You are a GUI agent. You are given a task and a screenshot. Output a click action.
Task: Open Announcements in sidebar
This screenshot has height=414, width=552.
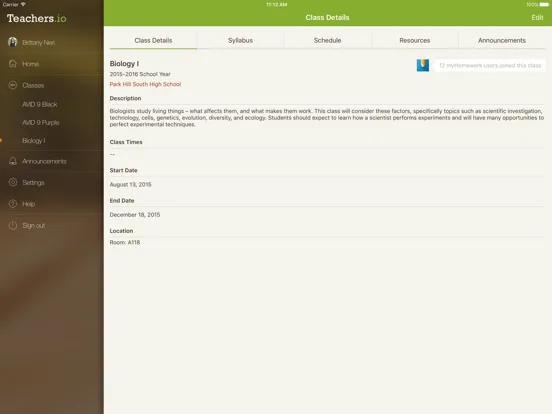coord(44,161)
